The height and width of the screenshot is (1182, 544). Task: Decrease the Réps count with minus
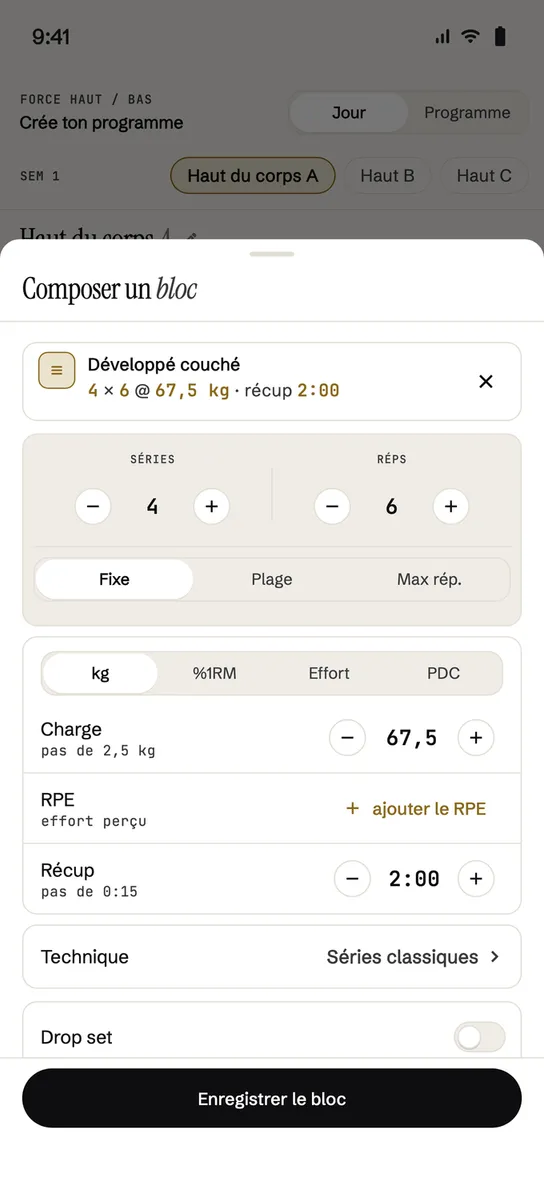click(332, 507)
